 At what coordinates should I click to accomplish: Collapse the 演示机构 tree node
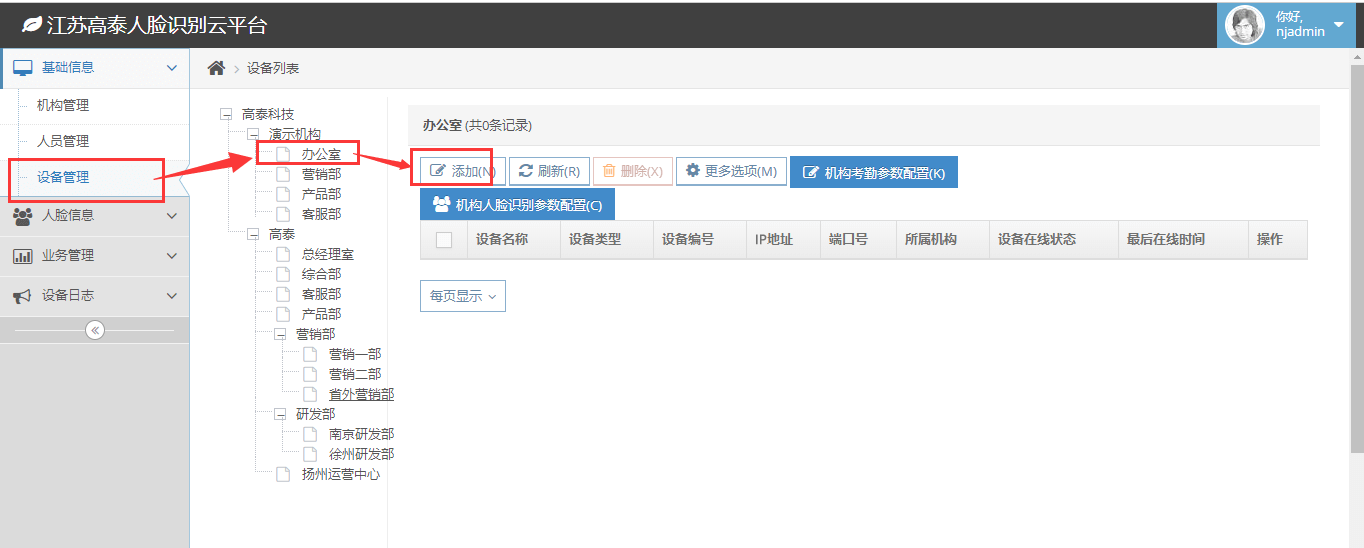253,135
